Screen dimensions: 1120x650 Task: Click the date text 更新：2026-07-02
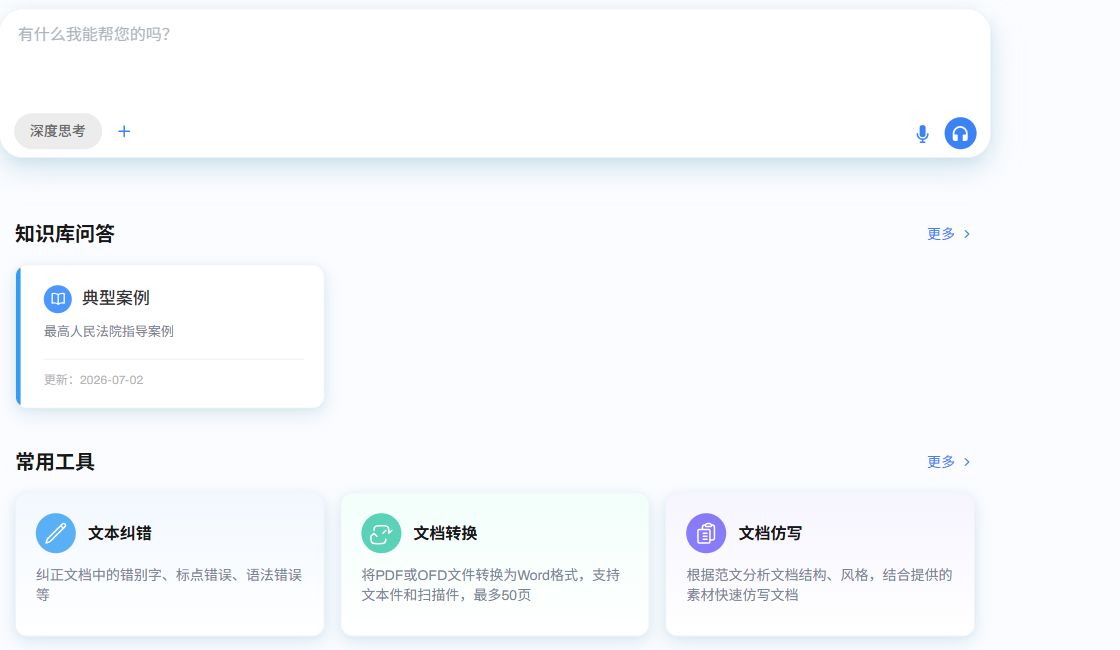[94, 380]
